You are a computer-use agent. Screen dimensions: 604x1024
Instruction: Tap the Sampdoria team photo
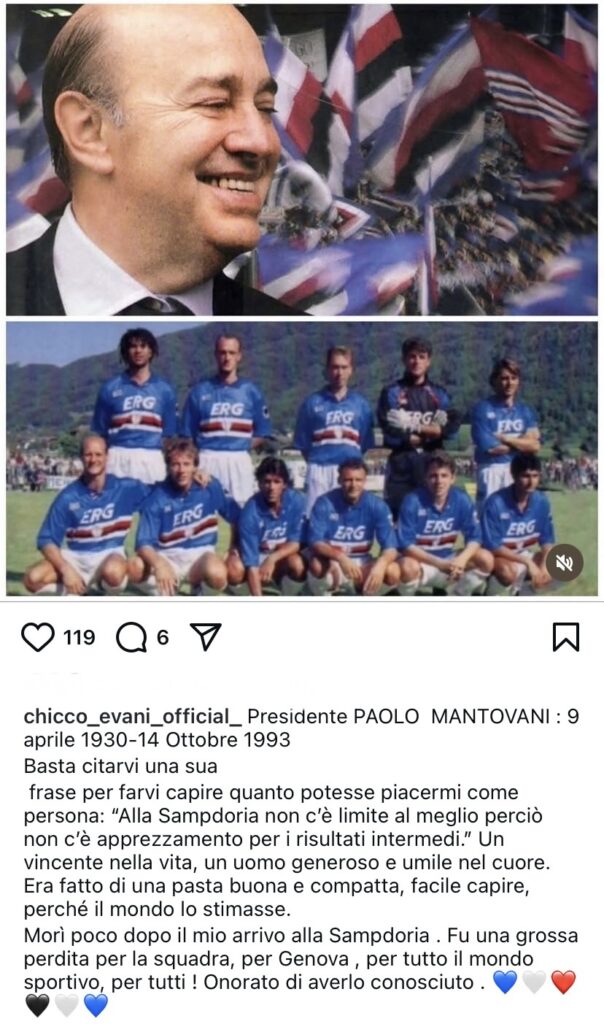[302, 458]
